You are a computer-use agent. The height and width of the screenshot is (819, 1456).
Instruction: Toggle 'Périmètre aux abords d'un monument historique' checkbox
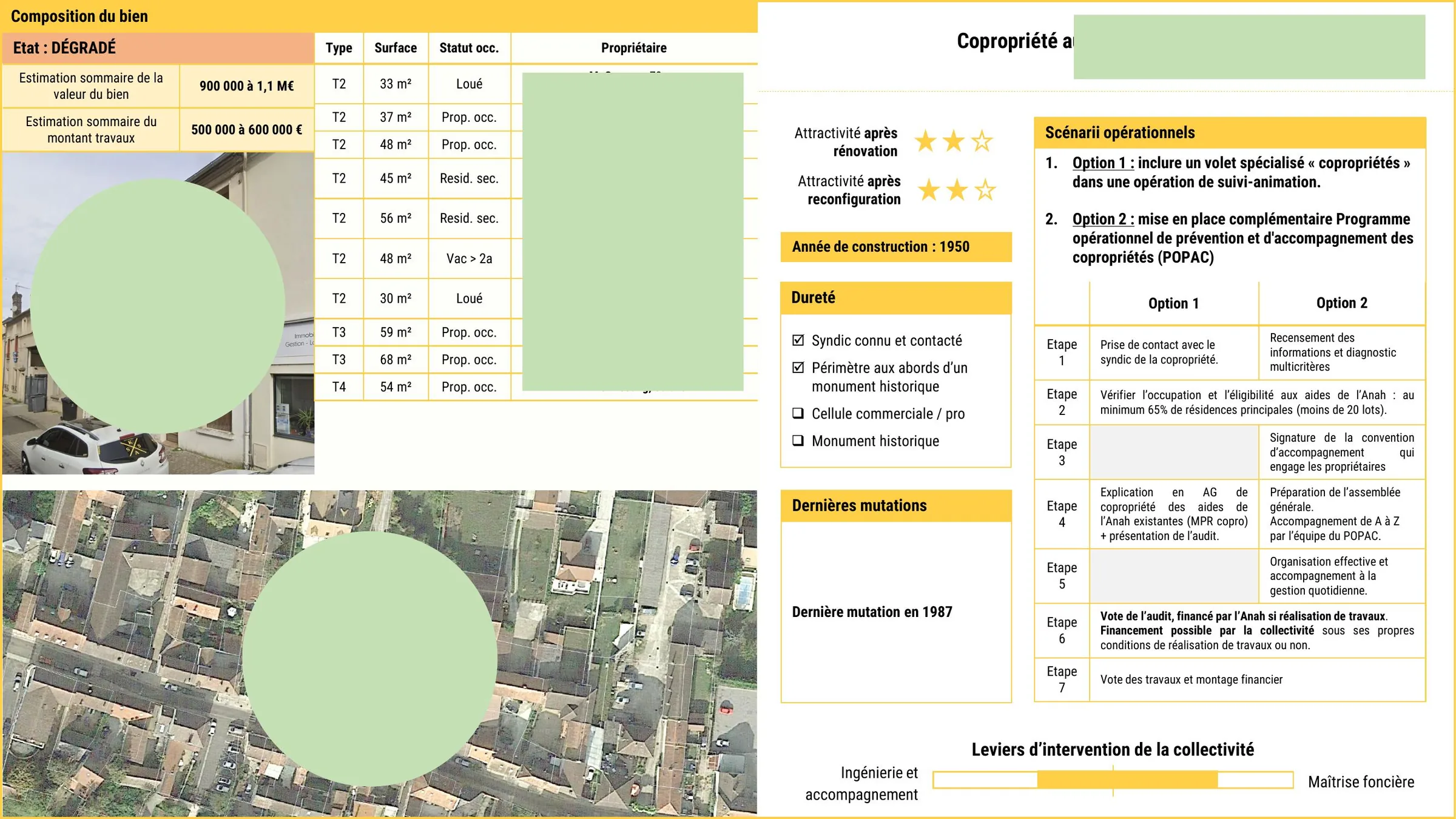(798, 368)
